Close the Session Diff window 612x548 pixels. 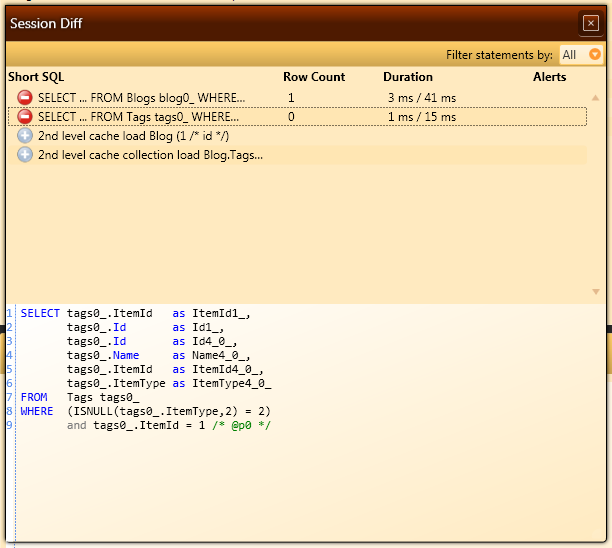[x=591, y=23]
